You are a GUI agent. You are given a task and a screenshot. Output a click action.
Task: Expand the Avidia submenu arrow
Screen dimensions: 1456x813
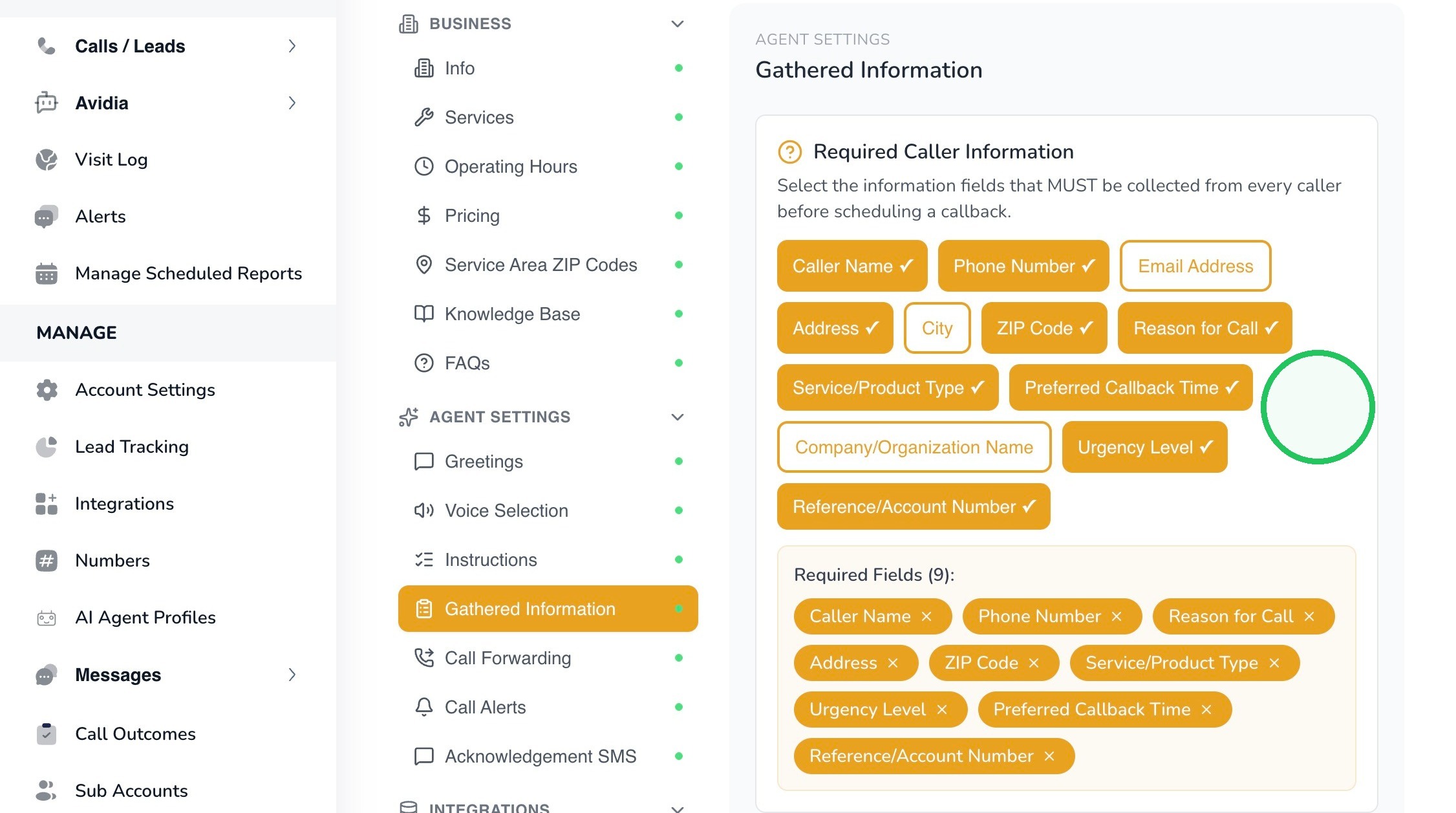coord(292,103)
